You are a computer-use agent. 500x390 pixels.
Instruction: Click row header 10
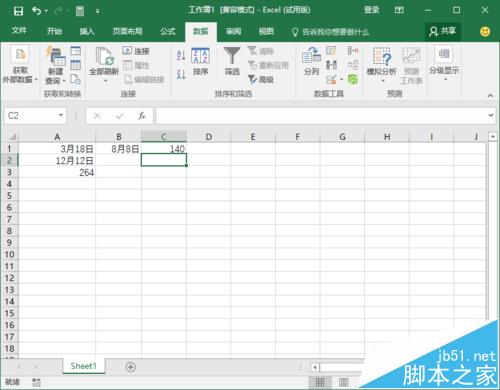pyautogui.click(x=9, y=254)
